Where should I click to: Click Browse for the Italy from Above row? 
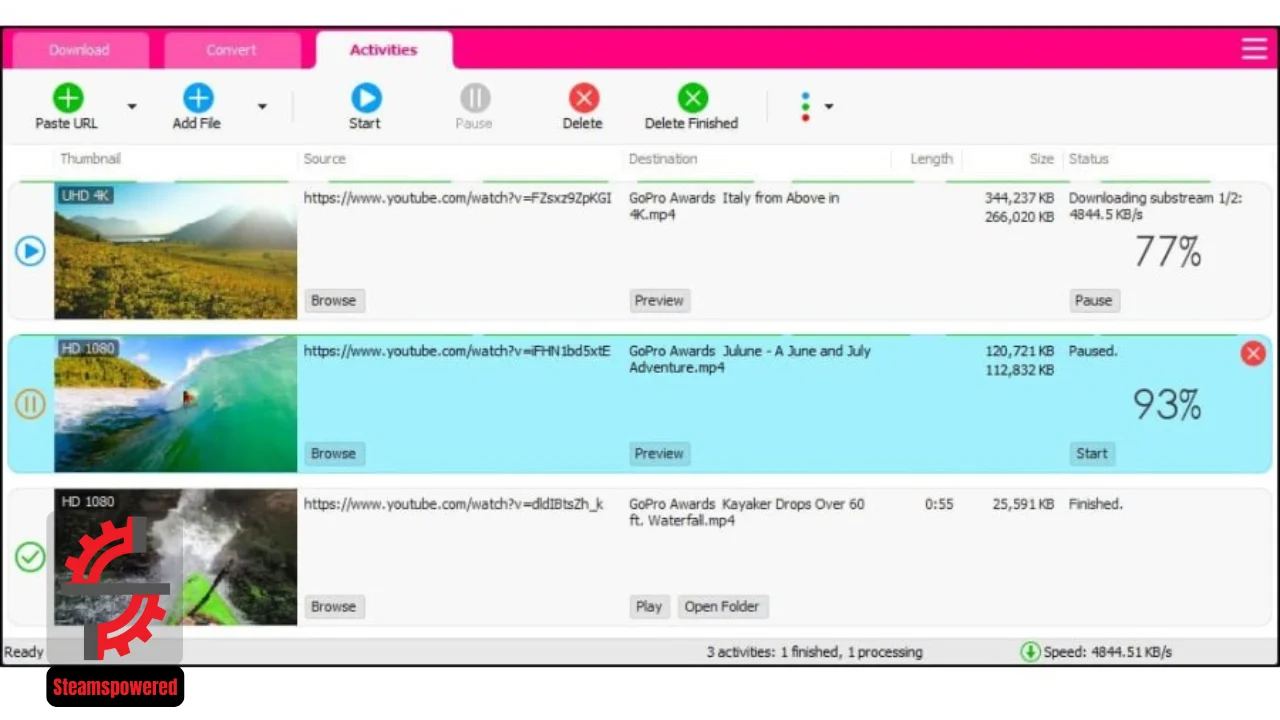pyautogui.click(x=333, y=300)
